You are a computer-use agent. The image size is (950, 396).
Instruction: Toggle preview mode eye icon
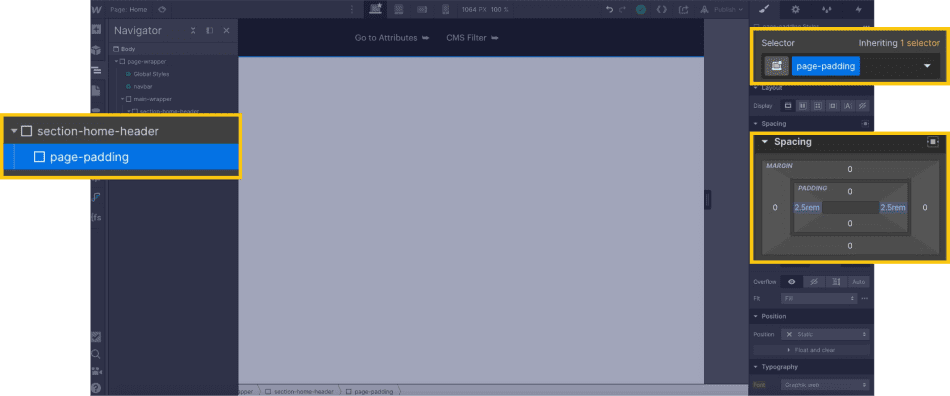pos(162,10)
